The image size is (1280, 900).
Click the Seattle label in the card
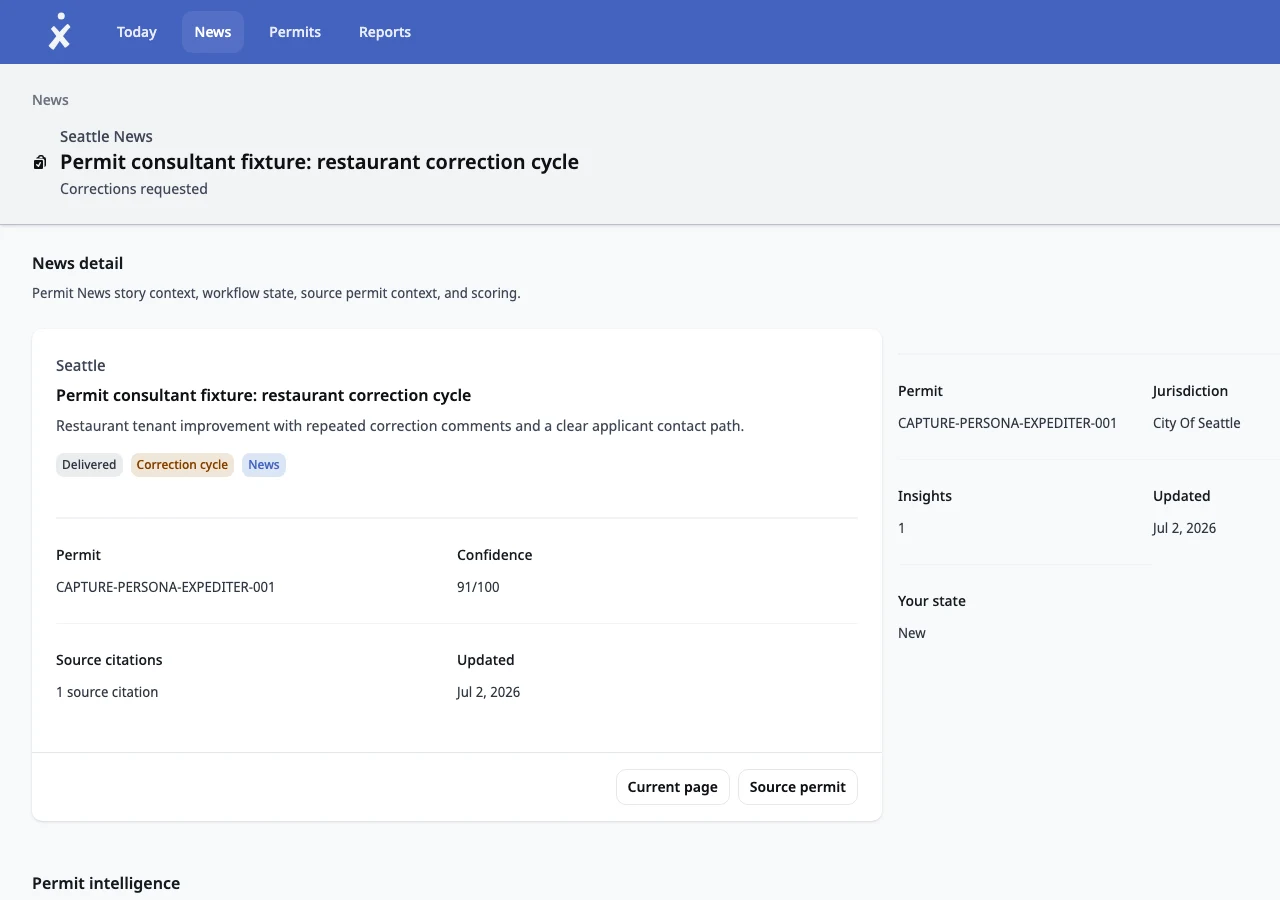point(81,366)
